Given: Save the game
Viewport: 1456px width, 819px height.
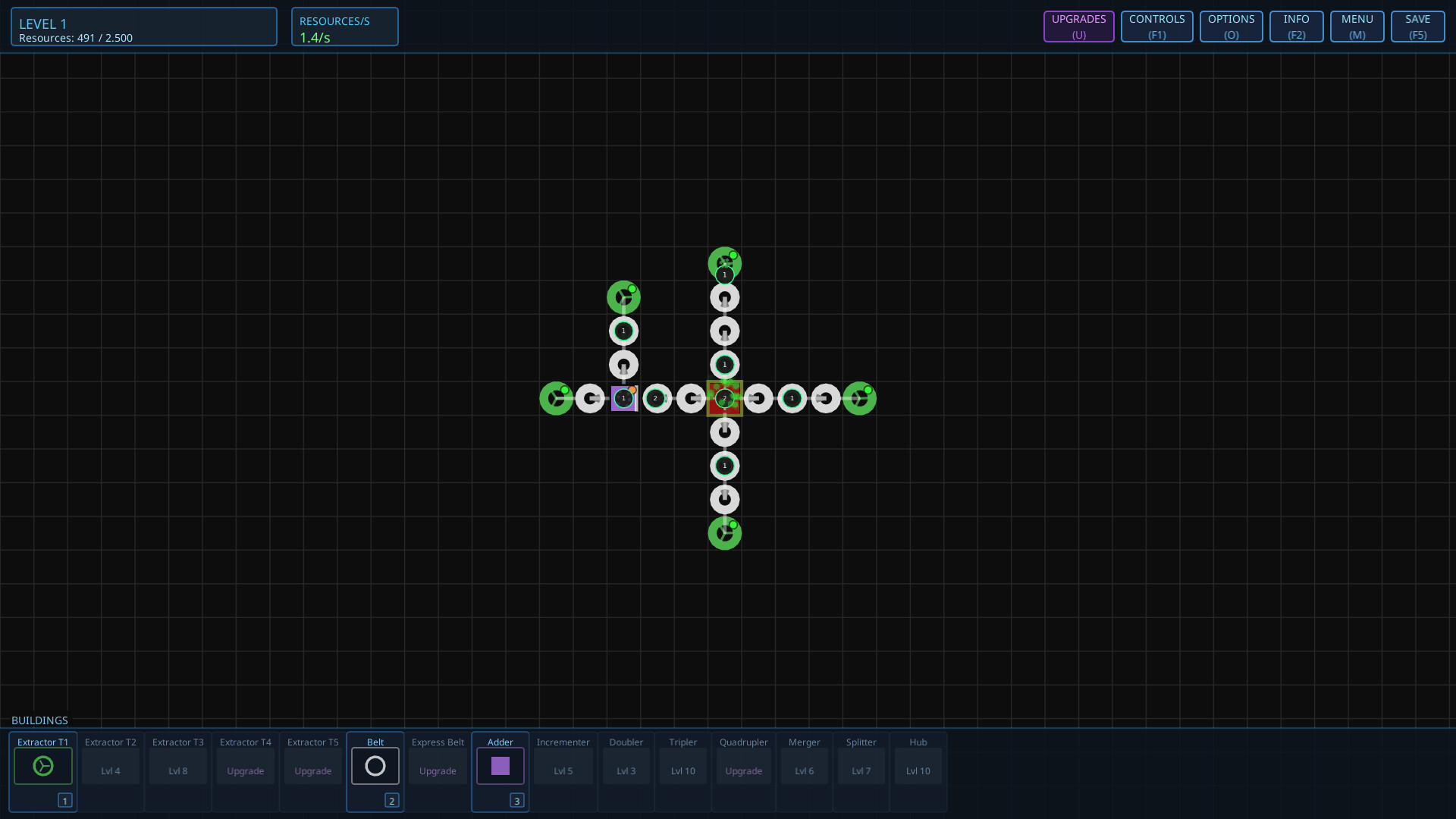Looking at the screenshot, I should (1417, 26).
